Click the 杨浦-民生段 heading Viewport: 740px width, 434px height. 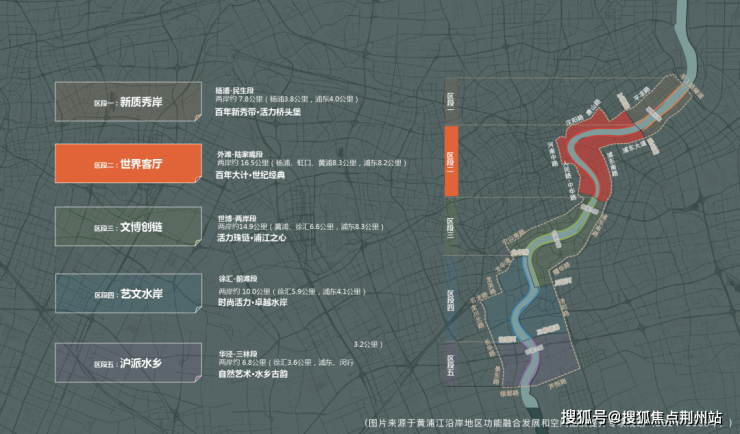[235, 91]
